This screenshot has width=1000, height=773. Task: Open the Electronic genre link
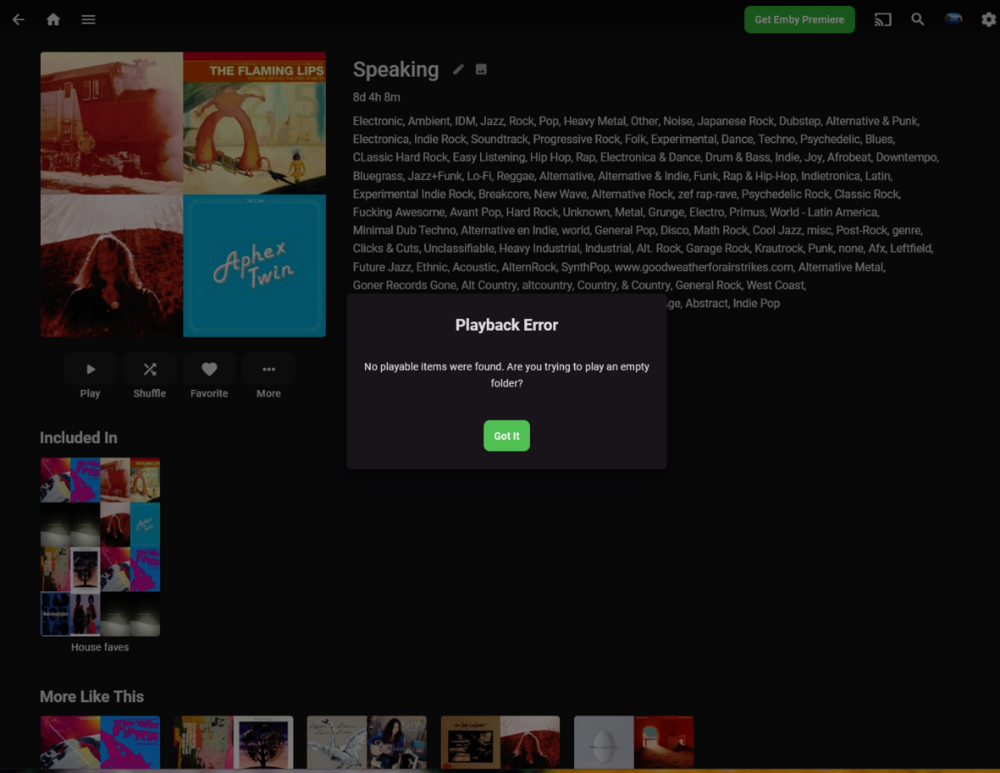click(377, 120)
